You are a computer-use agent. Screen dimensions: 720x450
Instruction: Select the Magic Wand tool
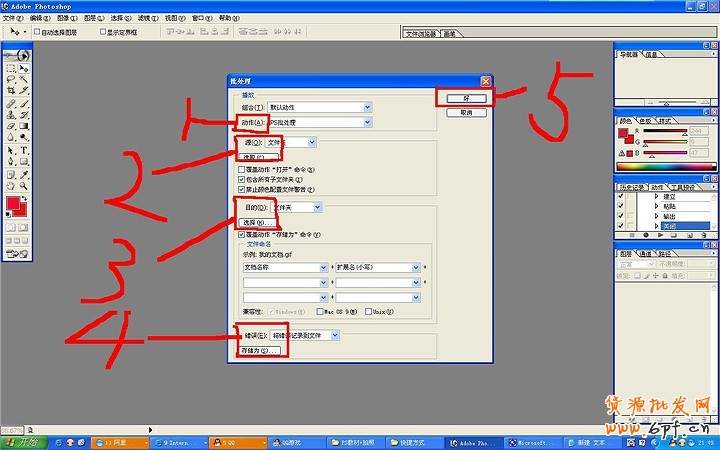tap(23, 79)
